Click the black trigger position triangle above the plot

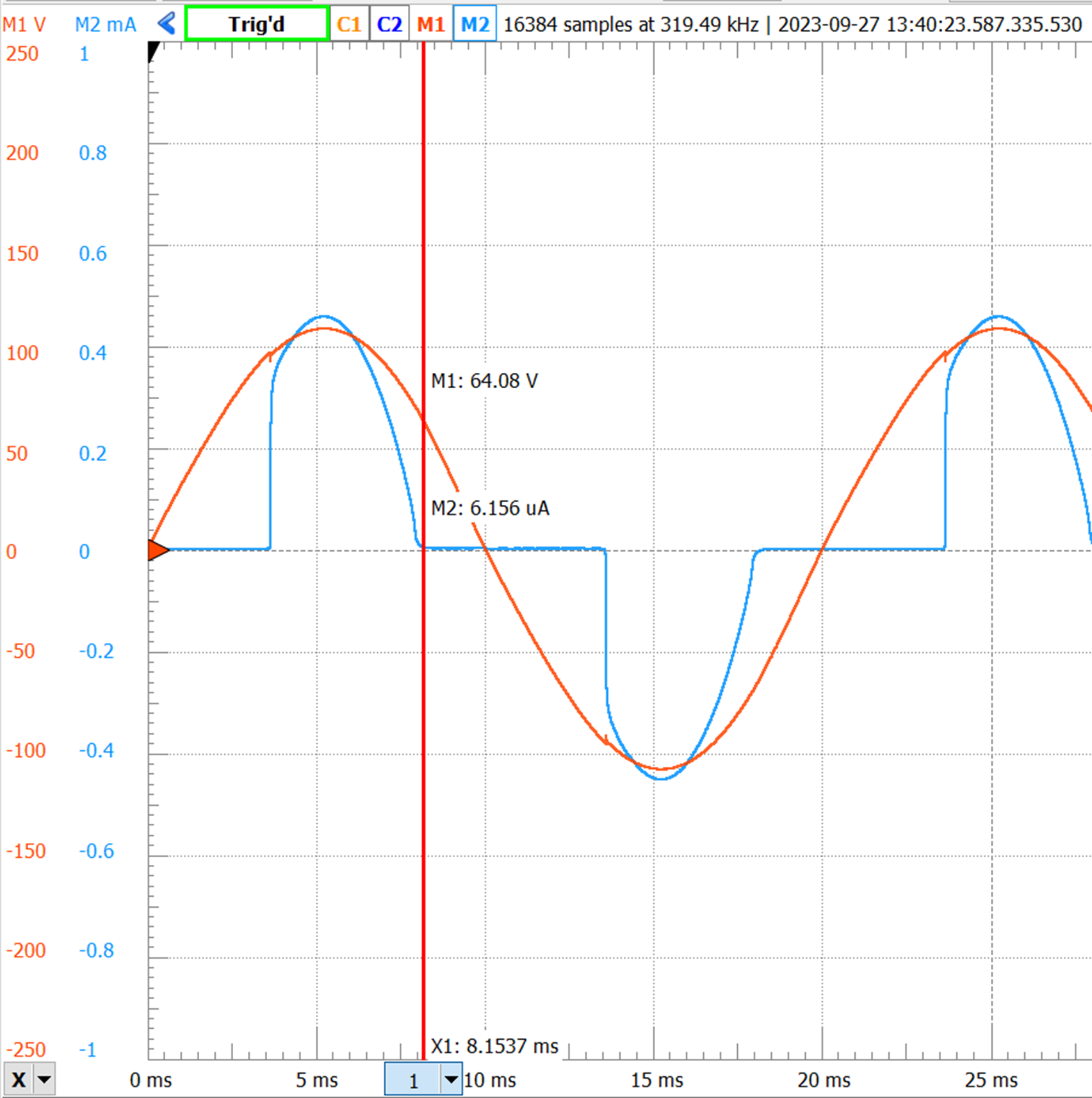click(152, 51)
